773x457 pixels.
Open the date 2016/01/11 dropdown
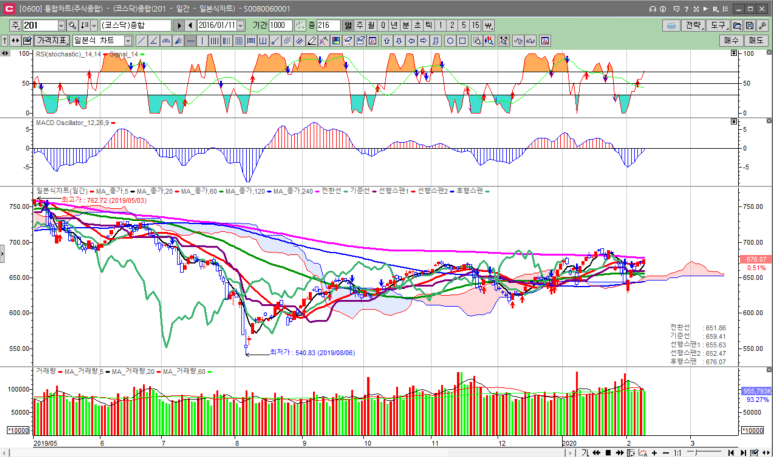click(241, 25)
